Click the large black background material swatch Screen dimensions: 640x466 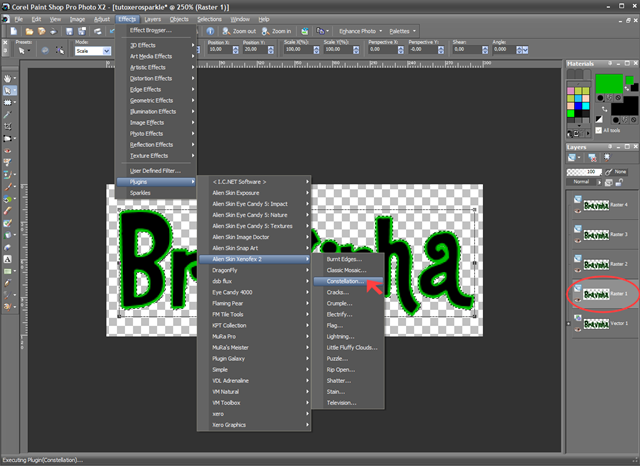(624, 106)
